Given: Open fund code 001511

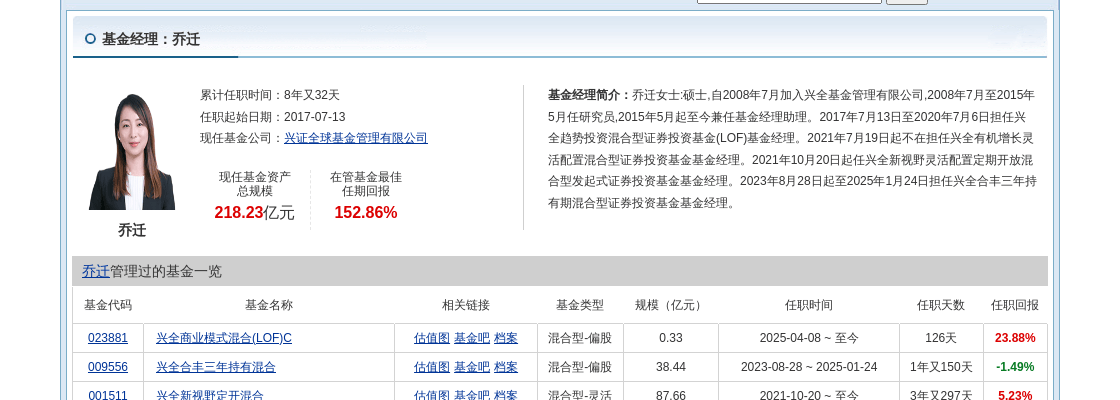Looking at the screenshot, I should point(108,395).
